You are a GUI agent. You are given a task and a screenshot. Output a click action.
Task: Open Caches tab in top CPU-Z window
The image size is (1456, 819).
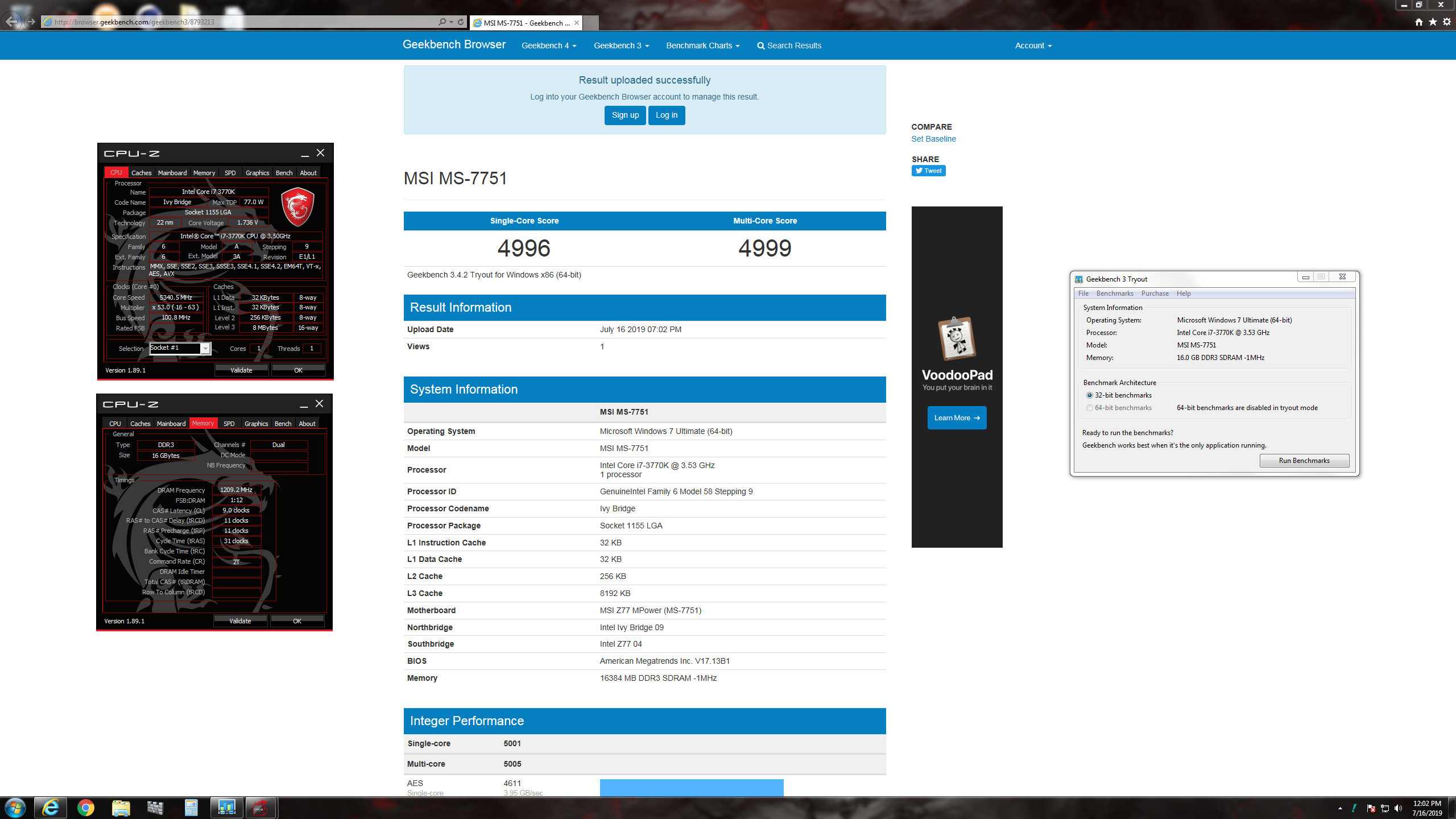[x=141, y=172]
